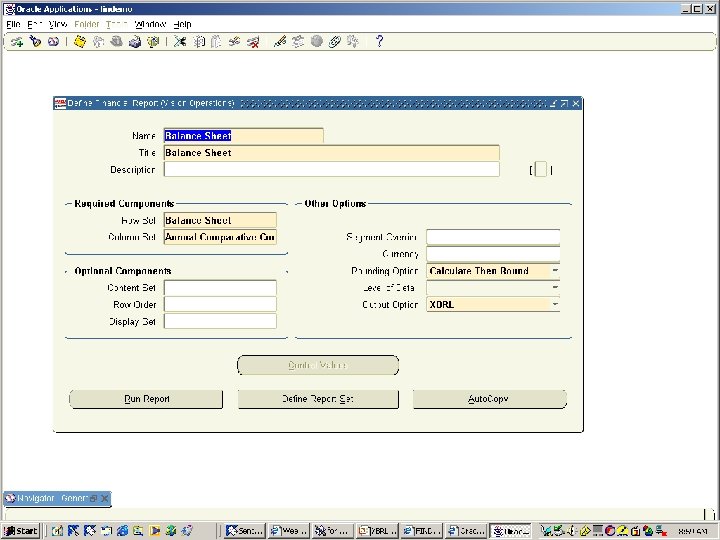The width and height of the screenshot is (720, 540).
Task: Click the Description input field
Action: 332,169
